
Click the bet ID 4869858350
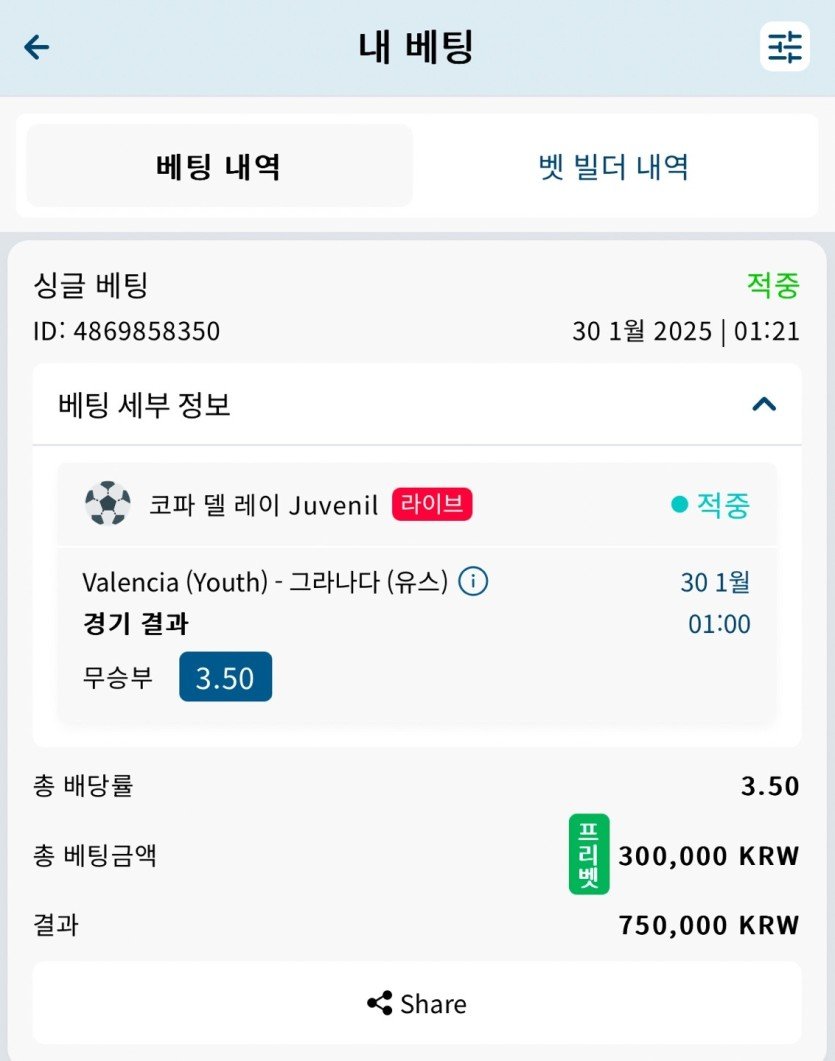tap(127, 331)
